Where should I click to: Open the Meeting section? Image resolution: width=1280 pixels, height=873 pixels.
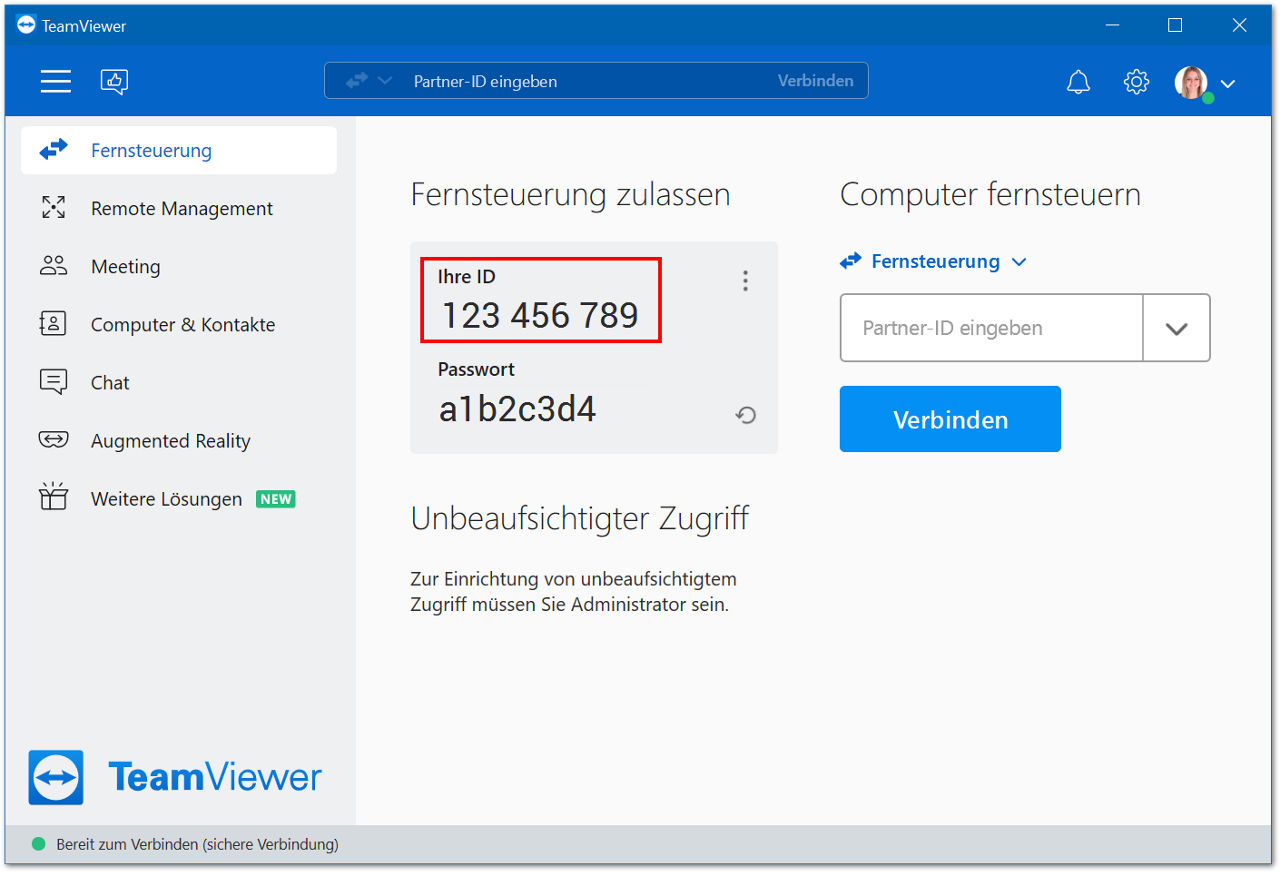[179, 267]
